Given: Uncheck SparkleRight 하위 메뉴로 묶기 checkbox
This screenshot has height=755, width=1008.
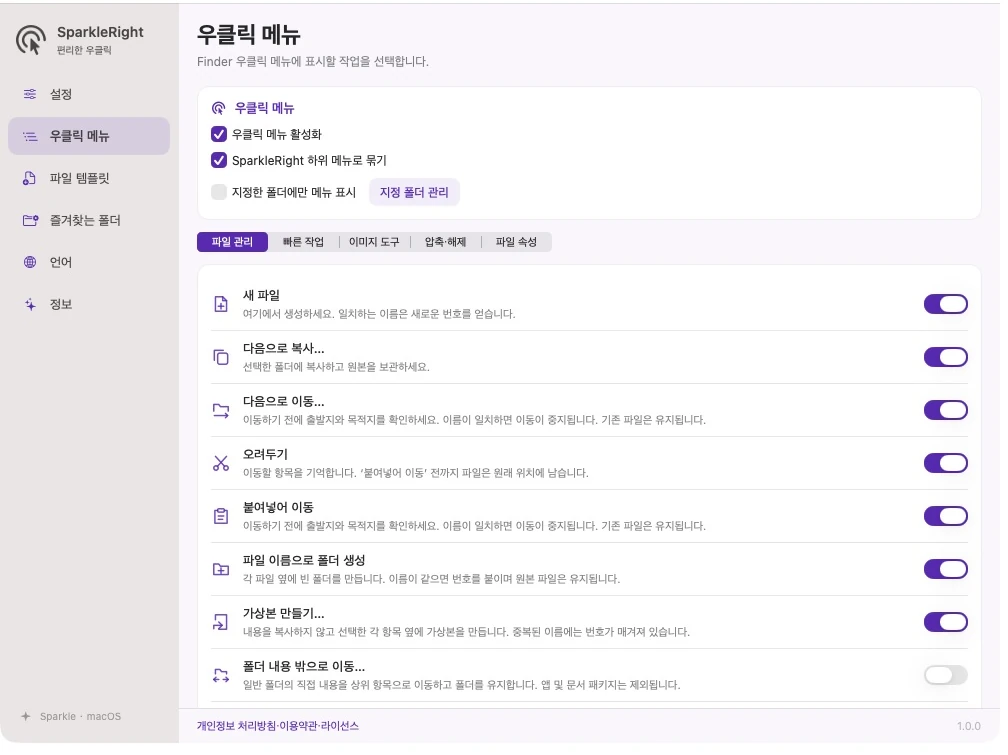Looking at the screenshot, I should pos(219,160).
